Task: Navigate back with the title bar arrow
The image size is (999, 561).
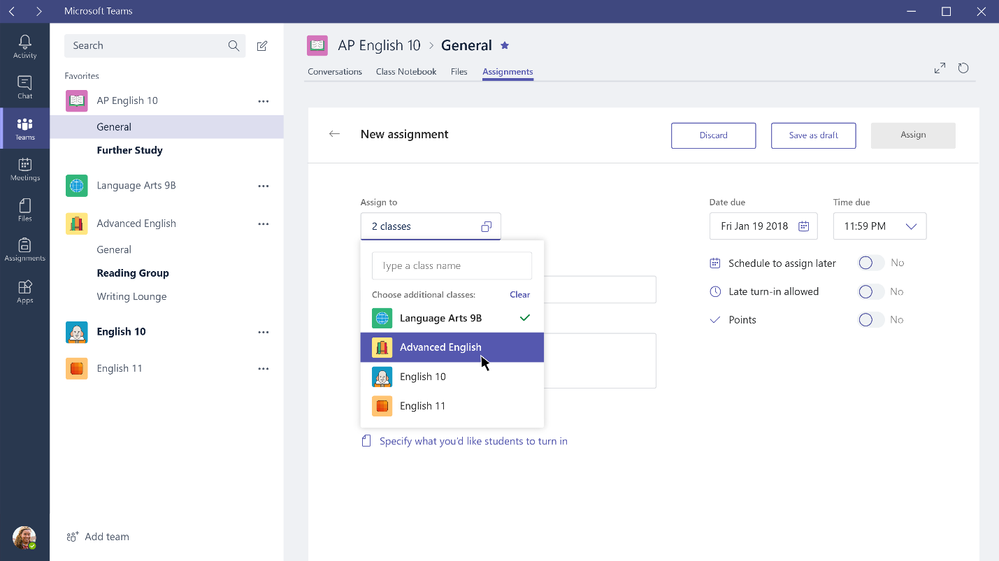Action: click(x=12, y=11)
